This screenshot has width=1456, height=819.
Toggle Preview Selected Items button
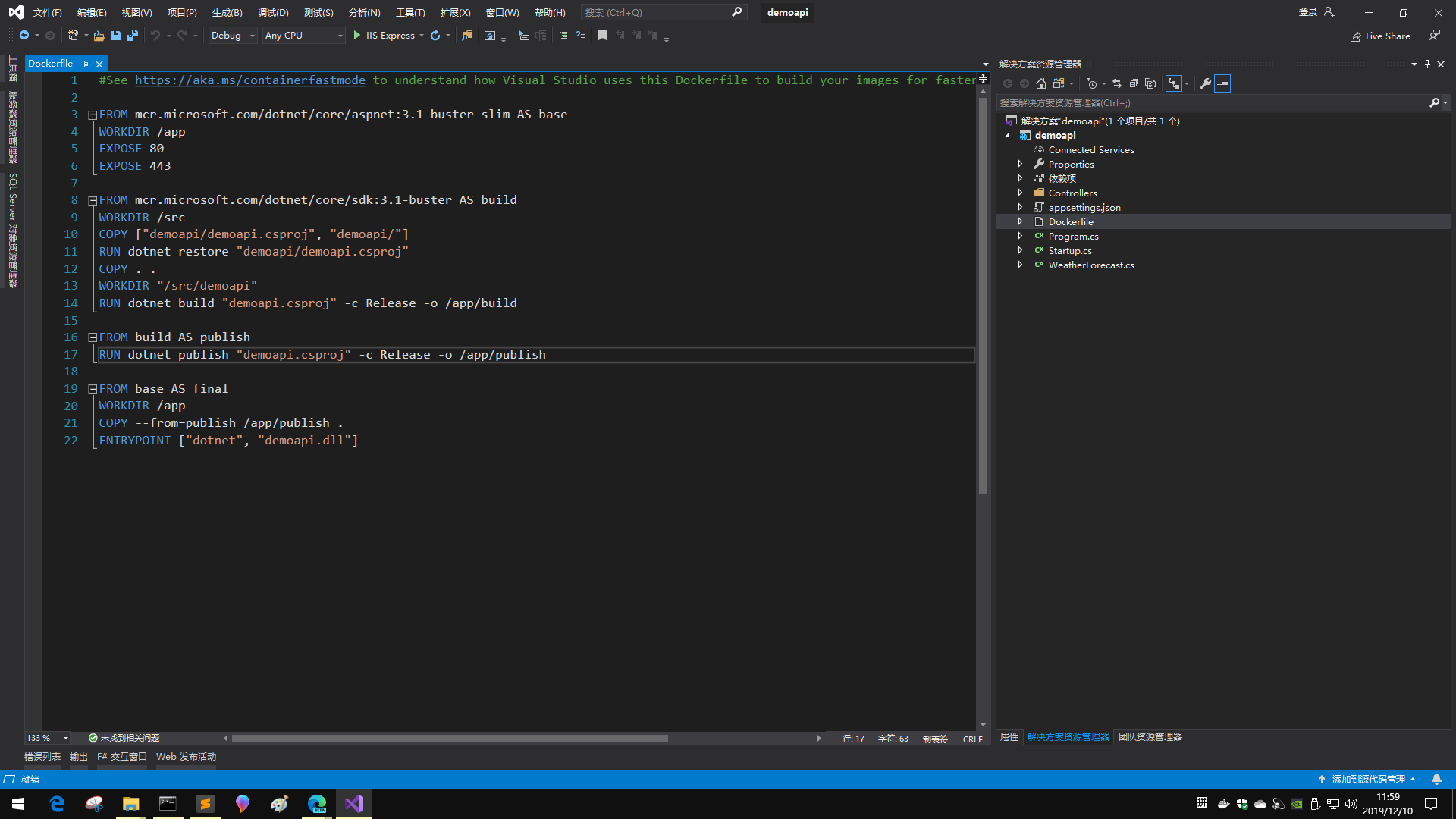(x=1222, y=83)
